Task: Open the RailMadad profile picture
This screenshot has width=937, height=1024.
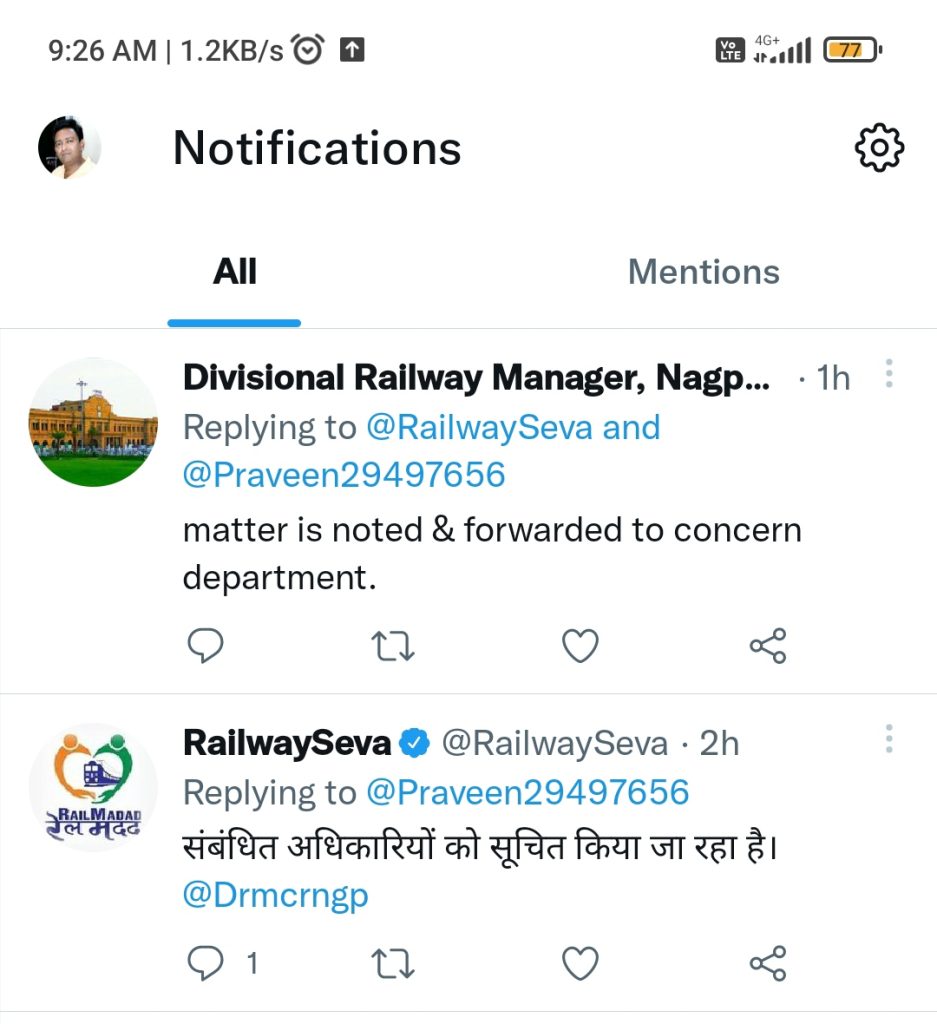Action: 93,788
